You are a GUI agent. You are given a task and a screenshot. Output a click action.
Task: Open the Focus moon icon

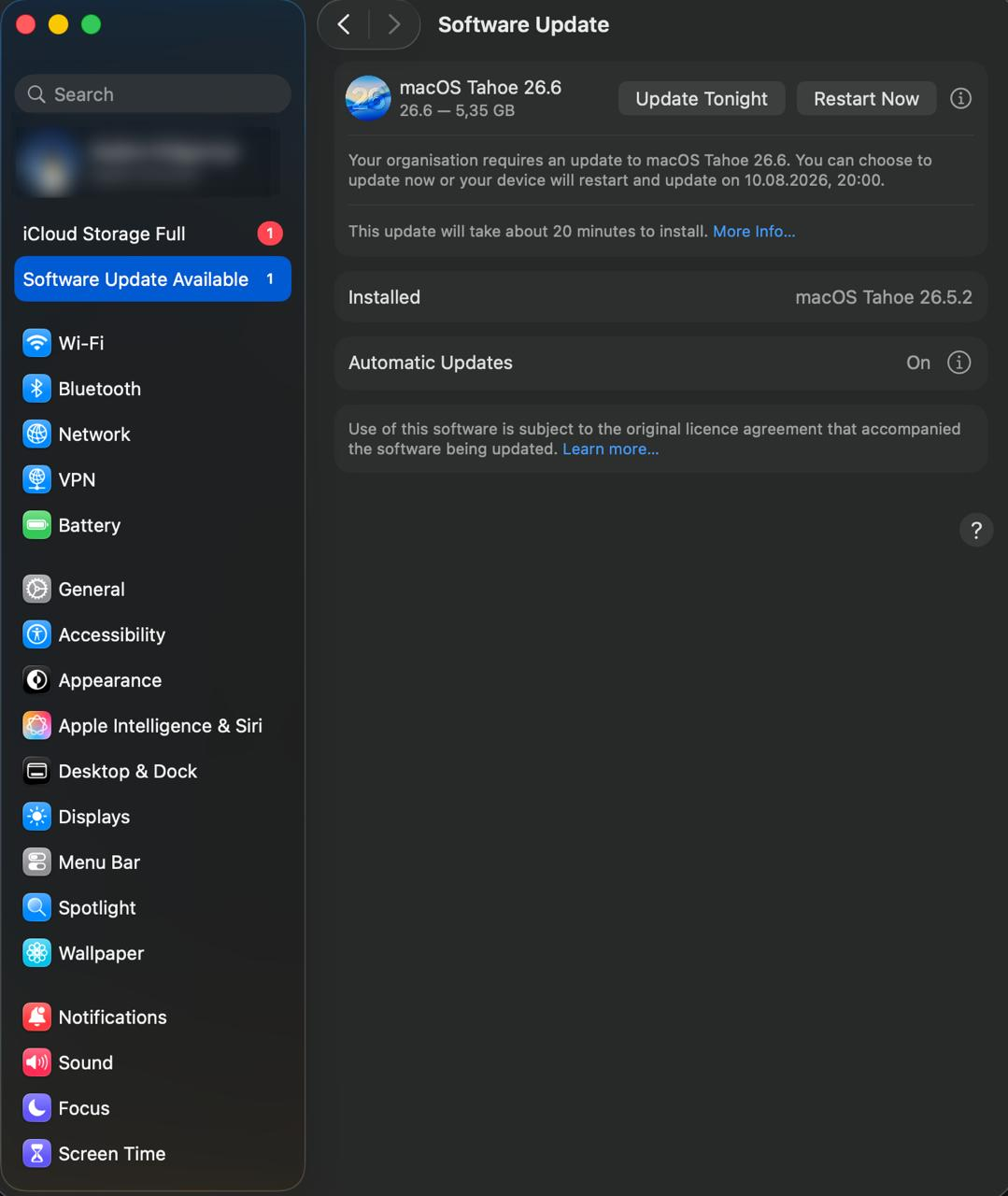pyautogui.click(x=36, y=1108)
